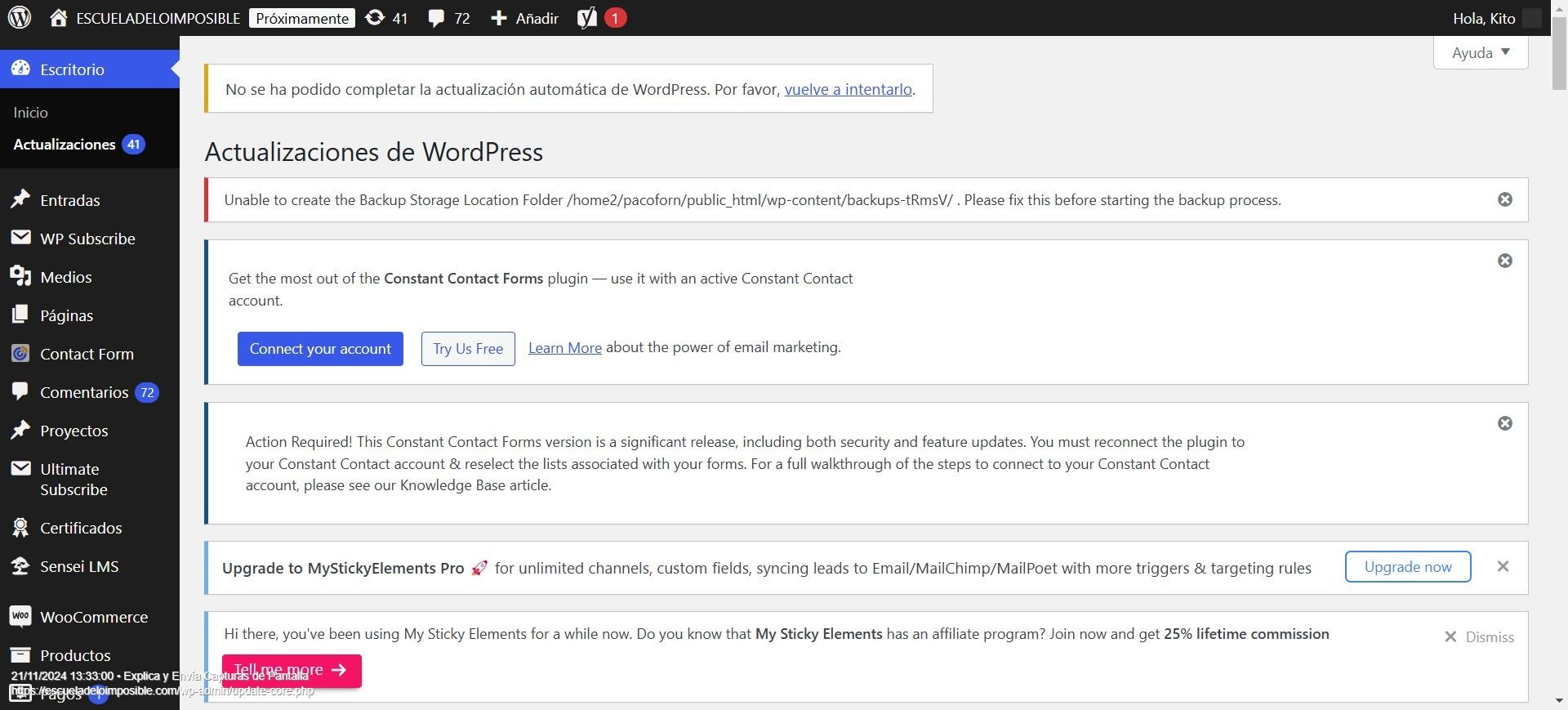Click the Escritorio dashboard icon

[x=20, y=69]
